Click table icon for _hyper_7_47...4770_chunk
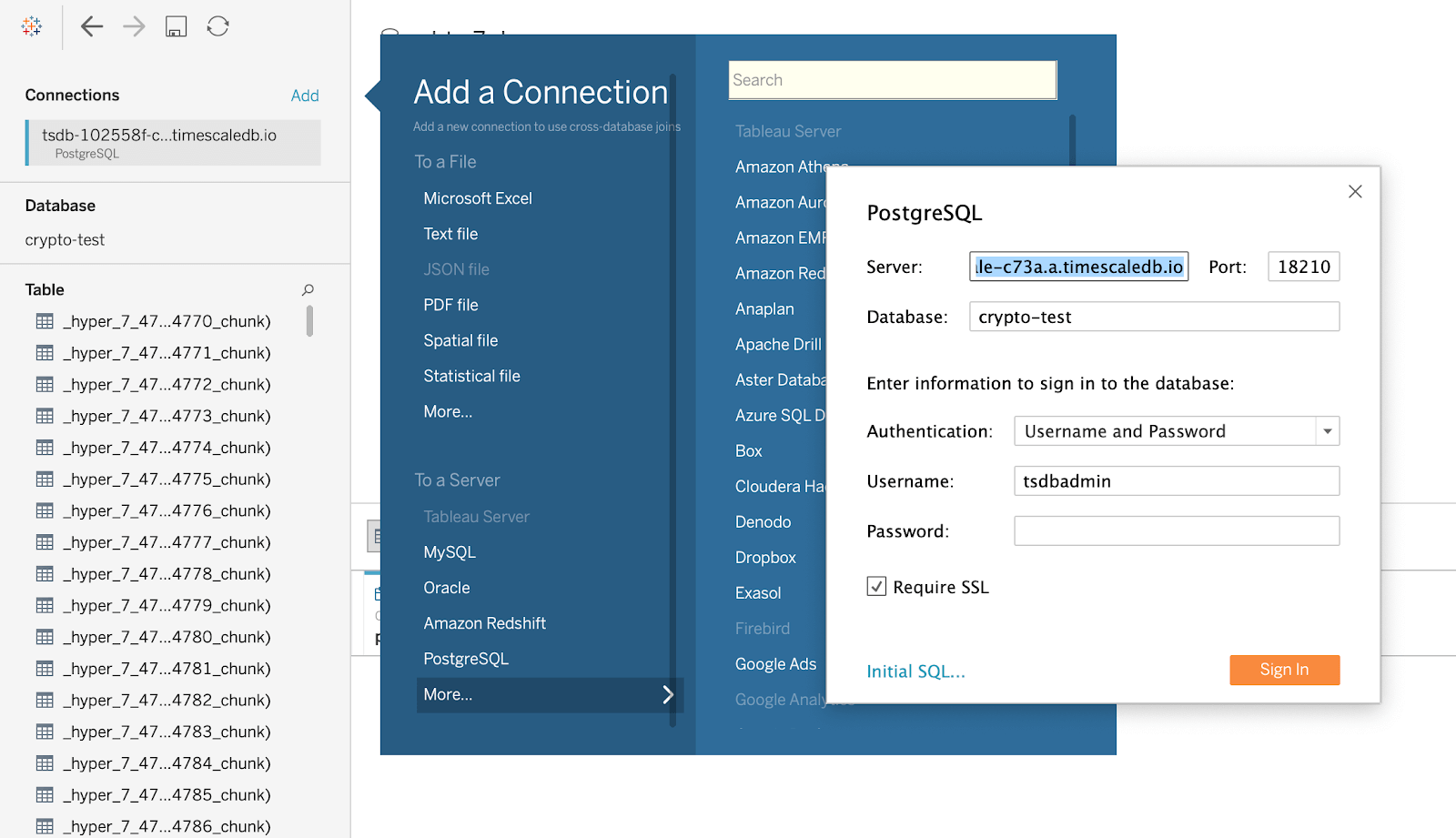The width and height of the screenshot is (1456, 838). point(45,321)
